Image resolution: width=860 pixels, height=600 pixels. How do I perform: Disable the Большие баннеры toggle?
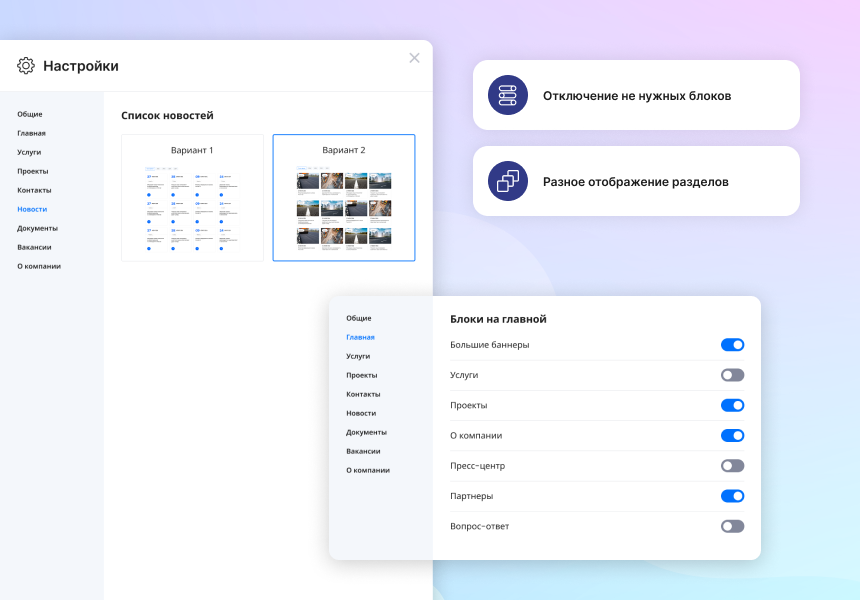(732, 345)
